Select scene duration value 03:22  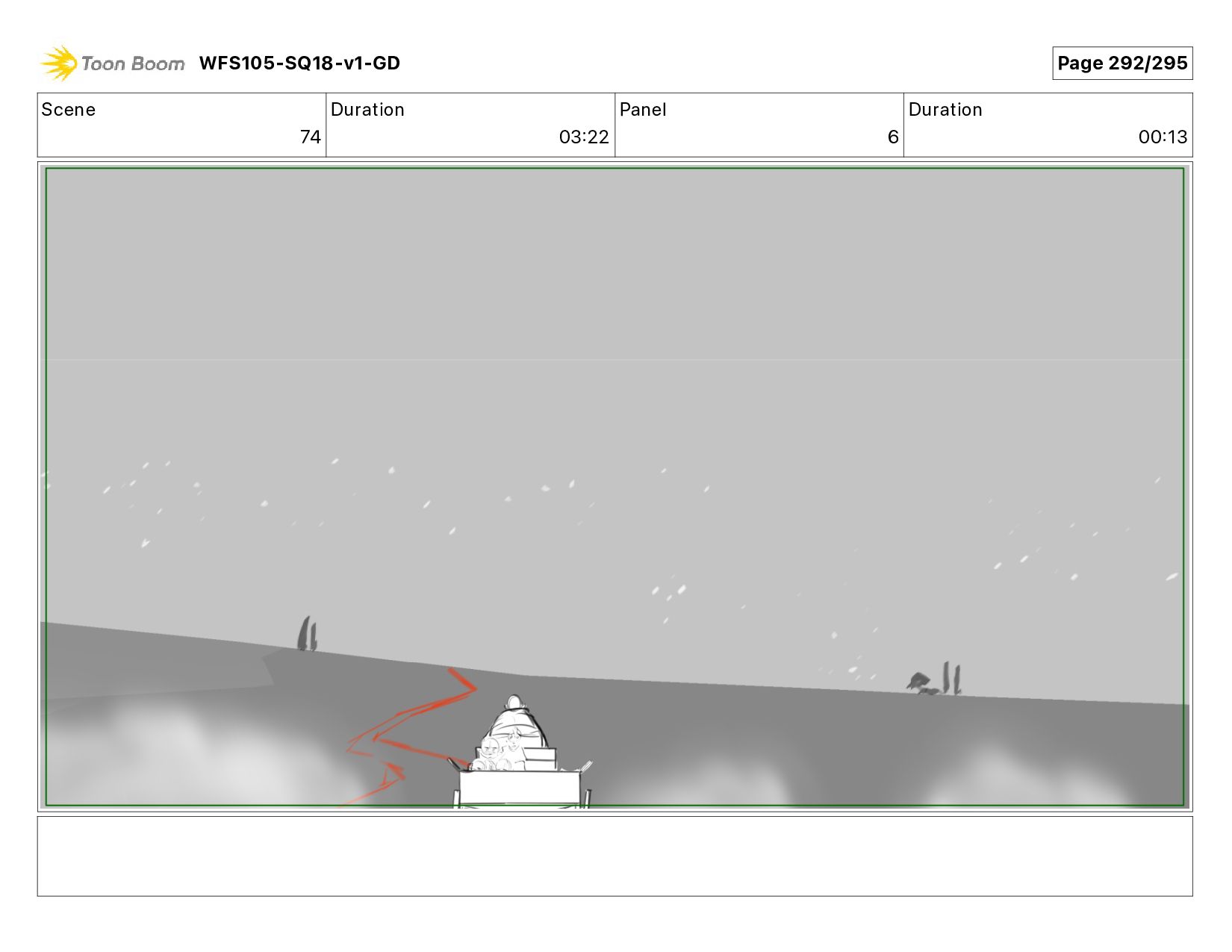point(584,137)
